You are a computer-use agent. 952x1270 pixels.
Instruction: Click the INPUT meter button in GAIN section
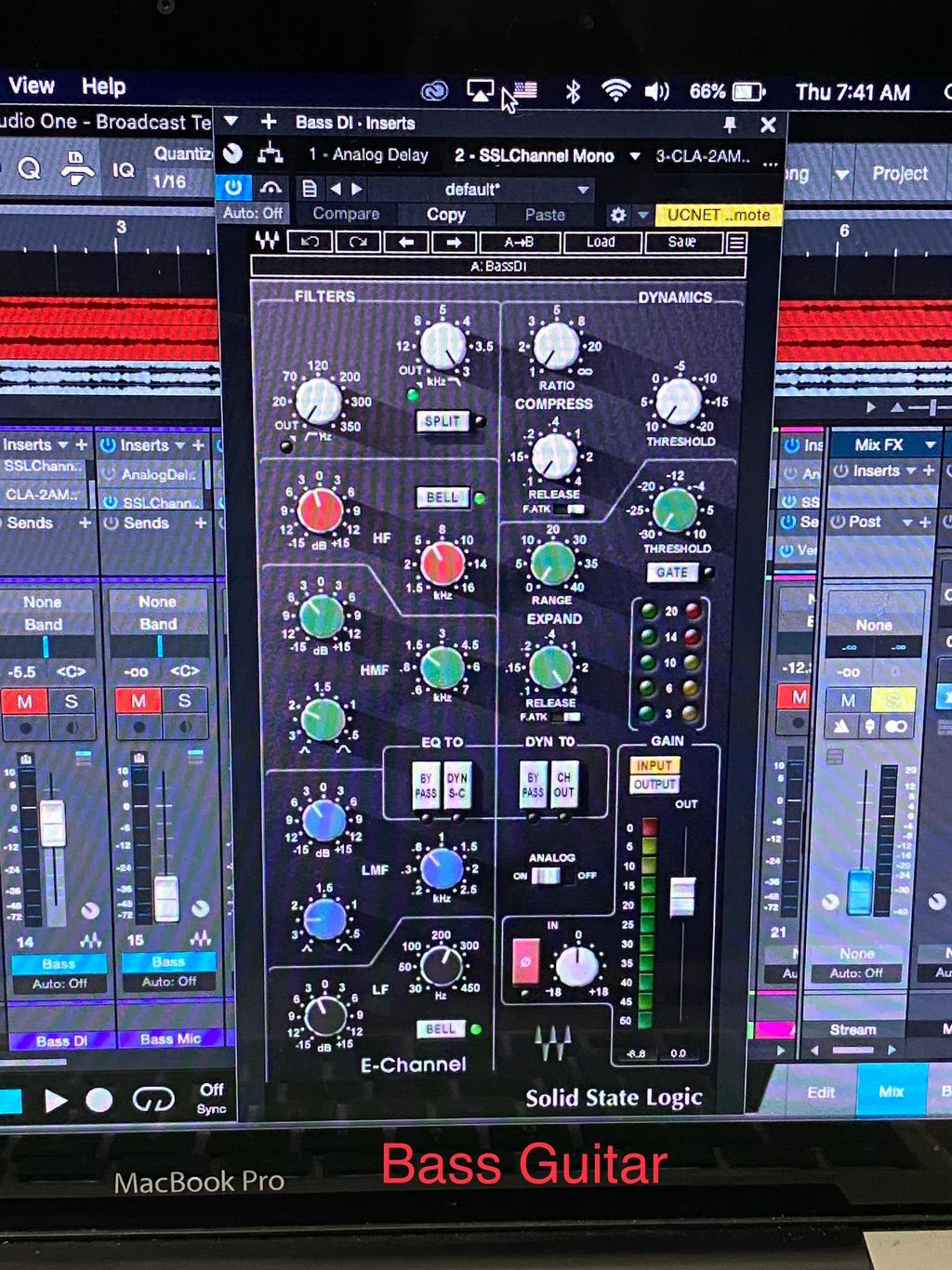tap(654, 765)
